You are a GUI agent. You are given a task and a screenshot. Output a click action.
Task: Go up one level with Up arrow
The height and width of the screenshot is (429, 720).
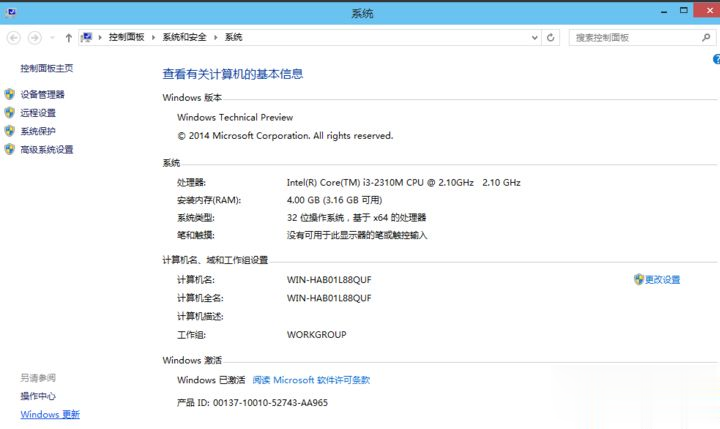point(68,38)
